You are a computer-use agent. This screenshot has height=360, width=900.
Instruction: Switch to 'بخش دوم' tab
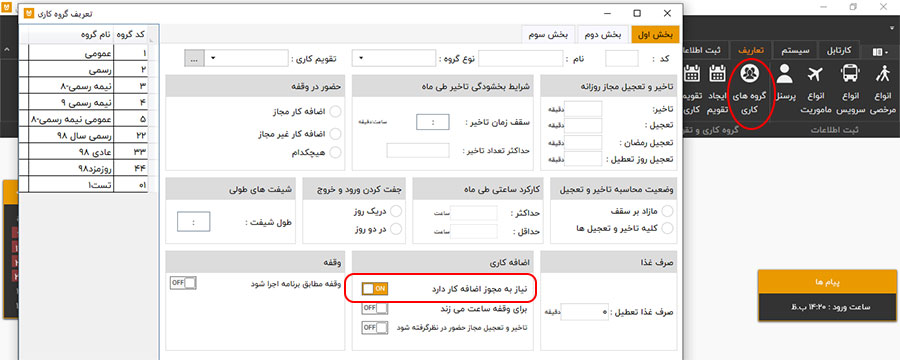click(603, 34)
